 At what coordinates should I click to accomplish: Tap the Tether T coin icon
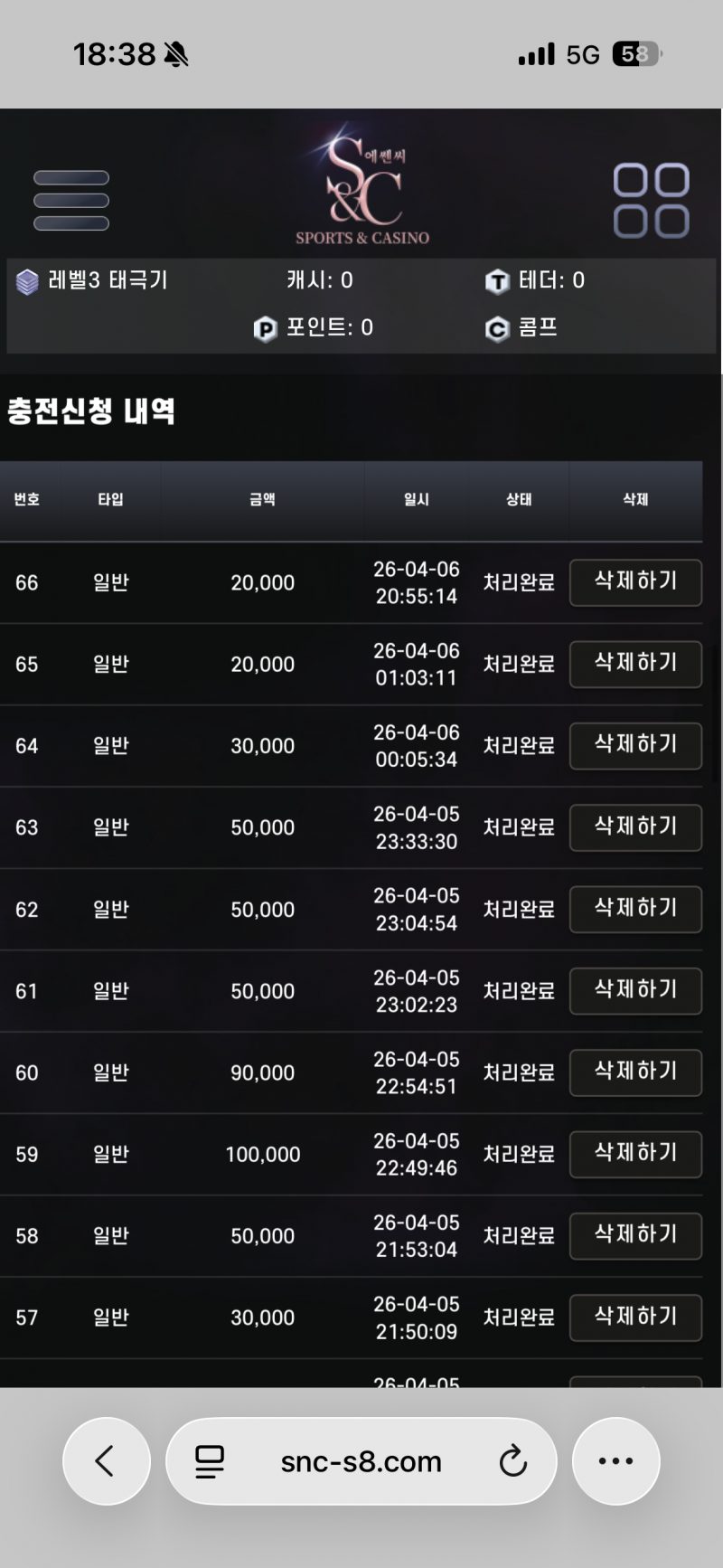[x=497, y=282]
